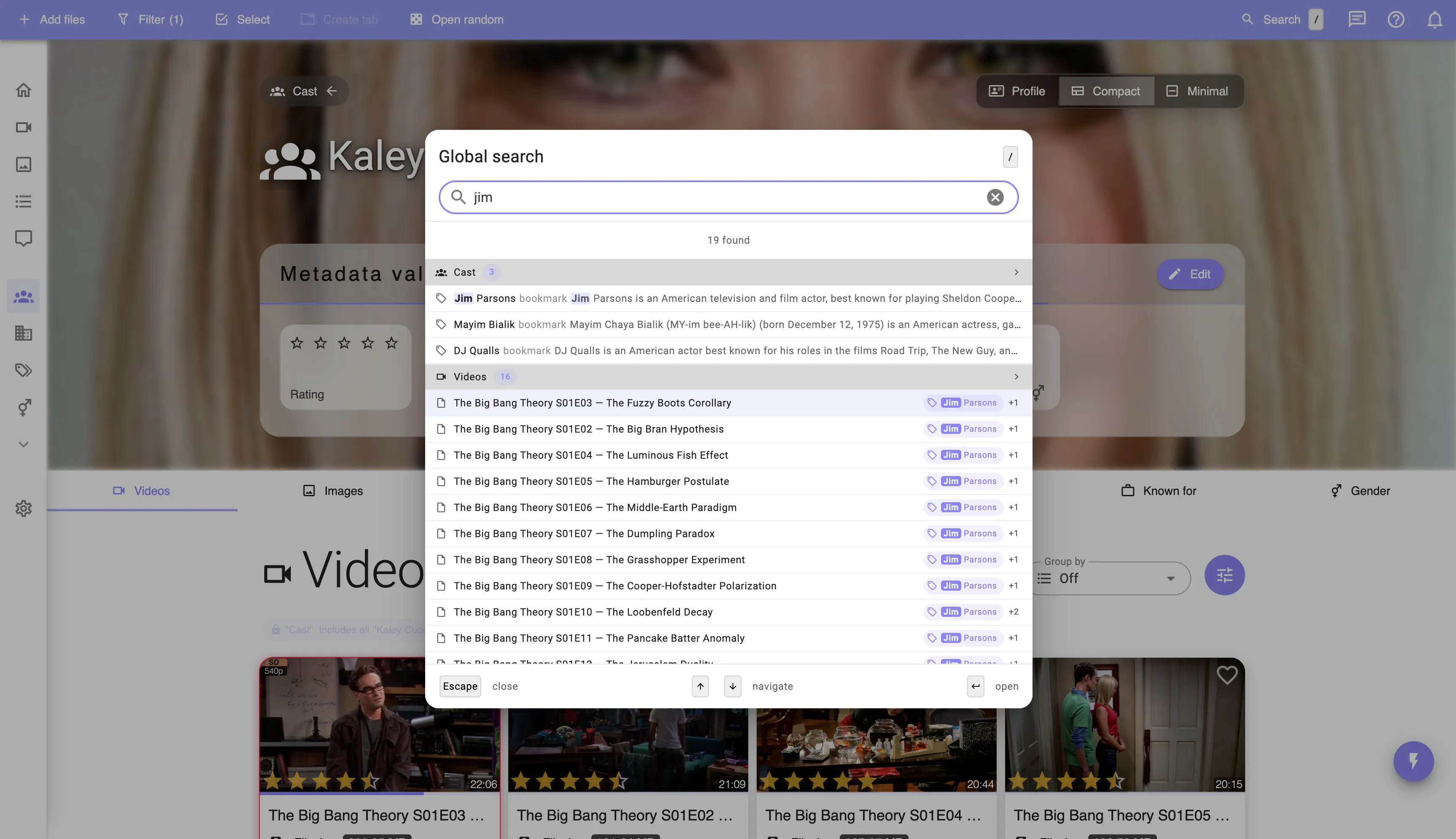1456x839 pixels.
Task: Open the DJ Qualls cast result
Action: click(728, 350)
